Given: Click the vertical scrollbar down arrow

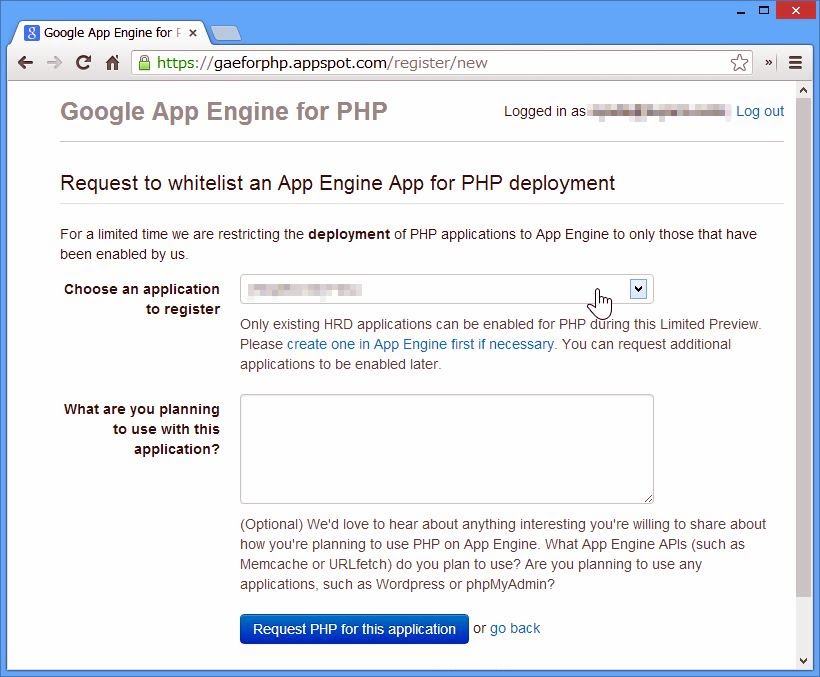Looking at the screenshot, I should pos(804,661).
